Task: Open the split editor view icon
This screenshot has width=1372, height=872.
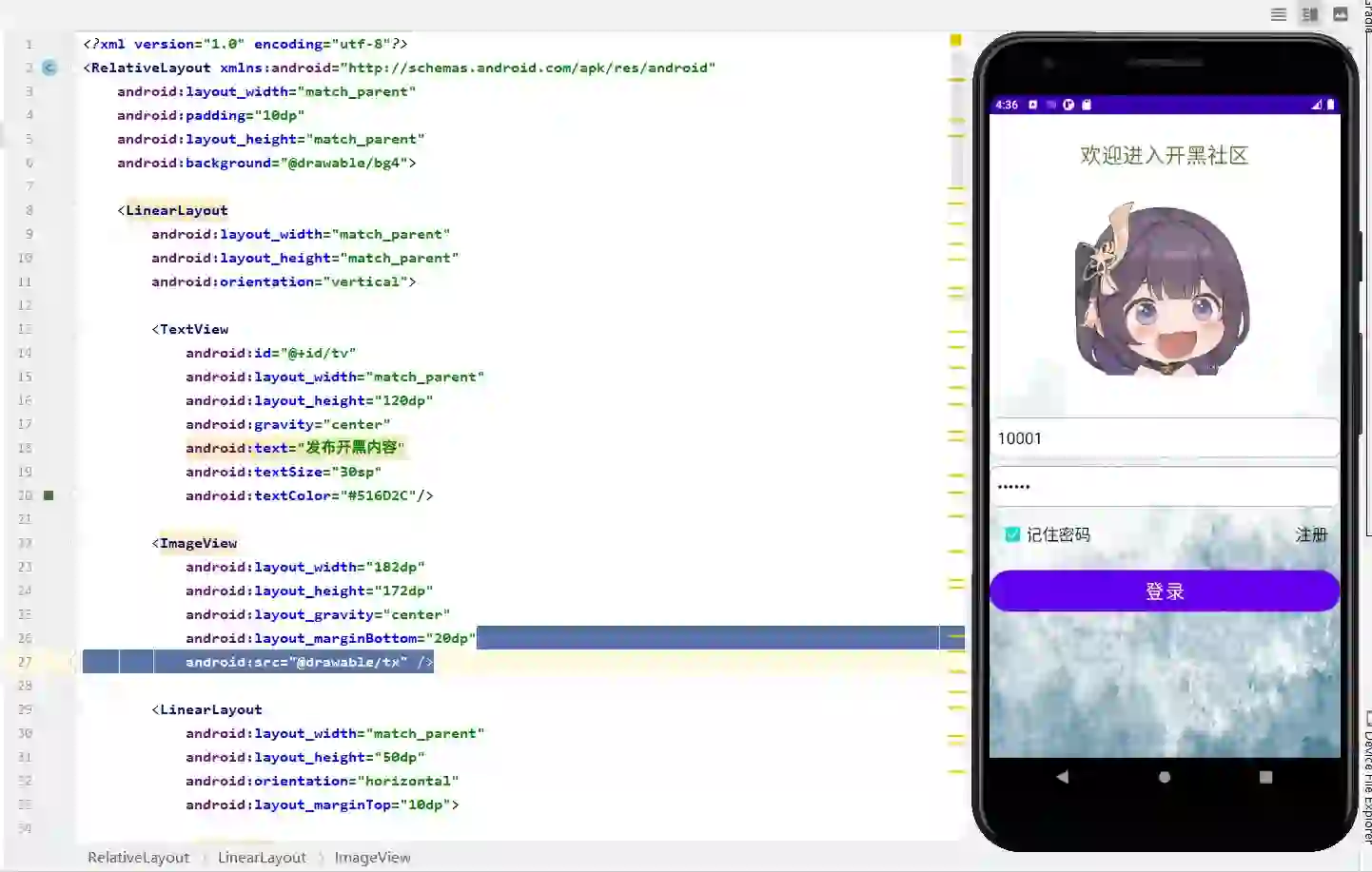Action: point(1309,14)
